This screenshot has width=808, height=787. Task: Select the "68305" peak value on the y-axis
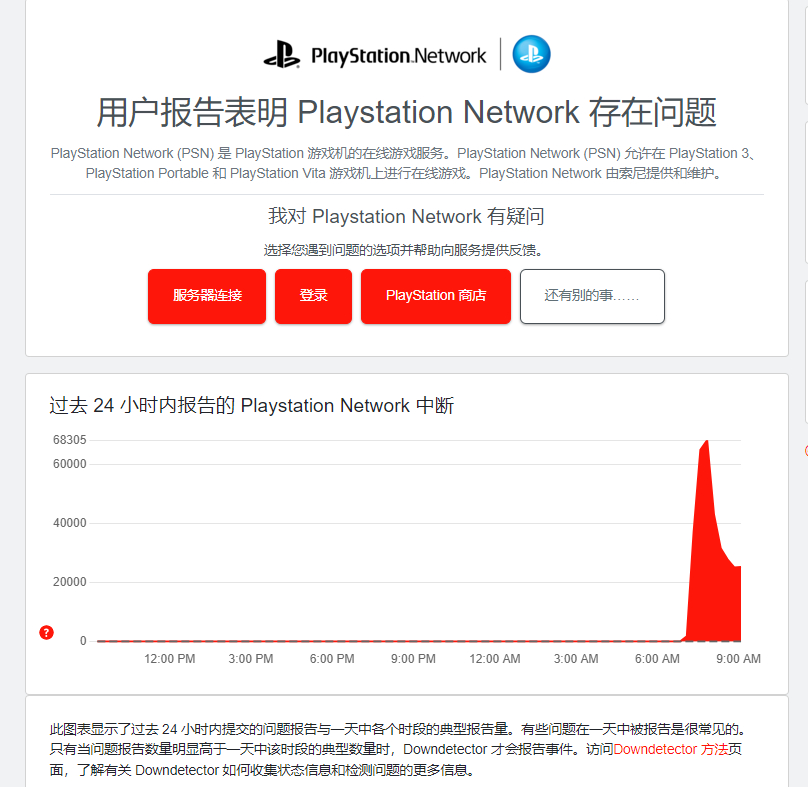pos(71,439)
